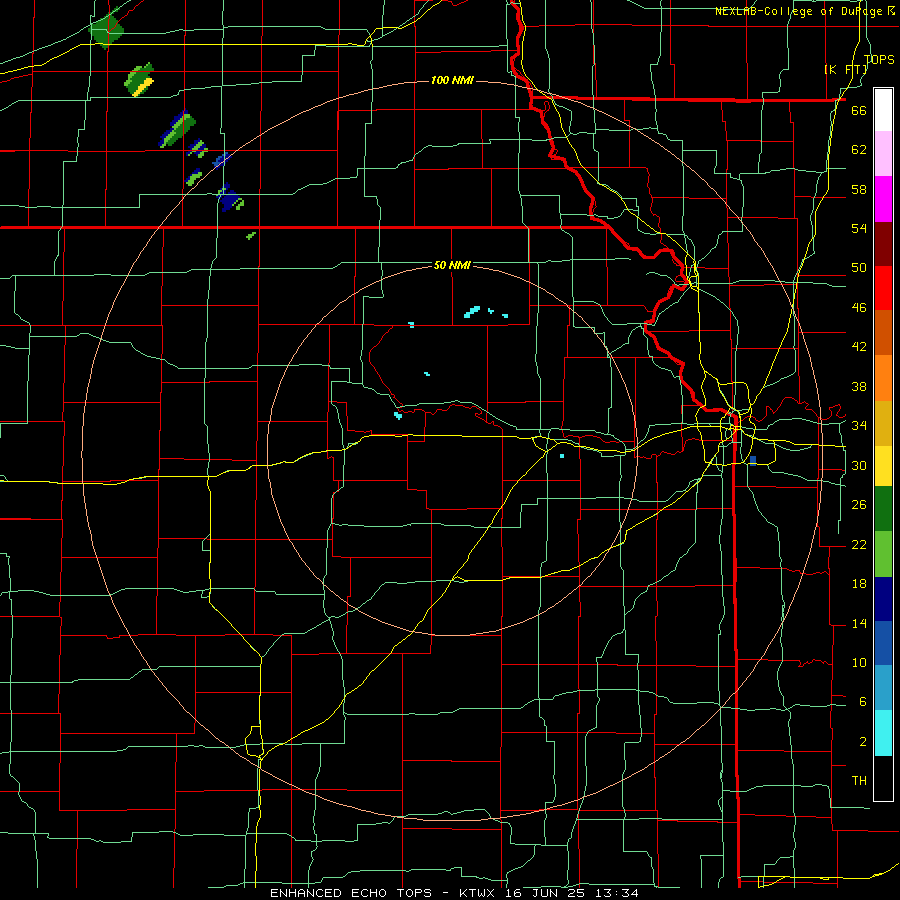This screenshot has height=900, width=900.
Task: Click the legend value 54
Action: pos(859,228)
